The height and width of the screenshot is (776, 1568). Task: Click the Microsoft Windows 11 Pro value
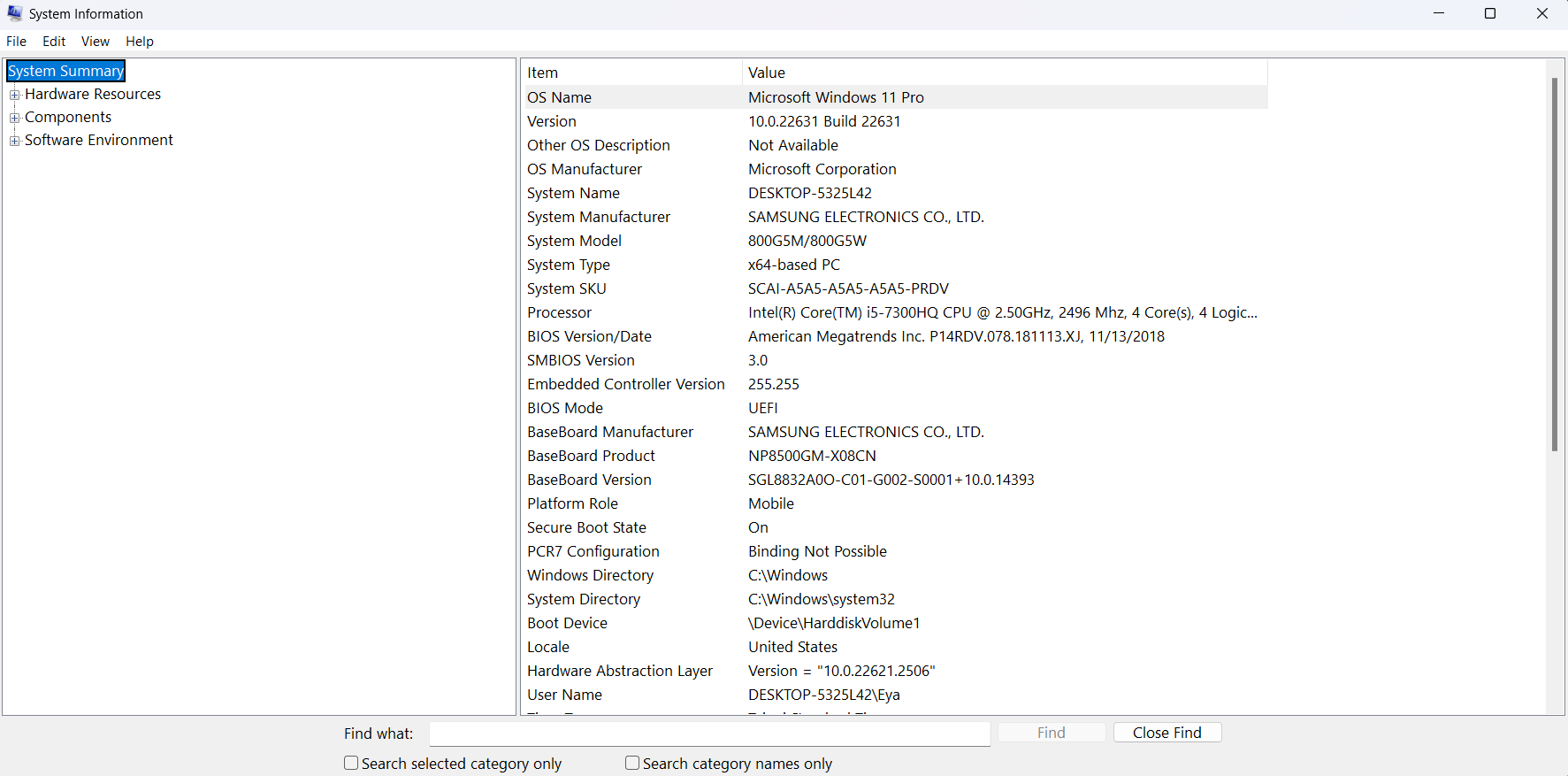[x=836, y=97]
